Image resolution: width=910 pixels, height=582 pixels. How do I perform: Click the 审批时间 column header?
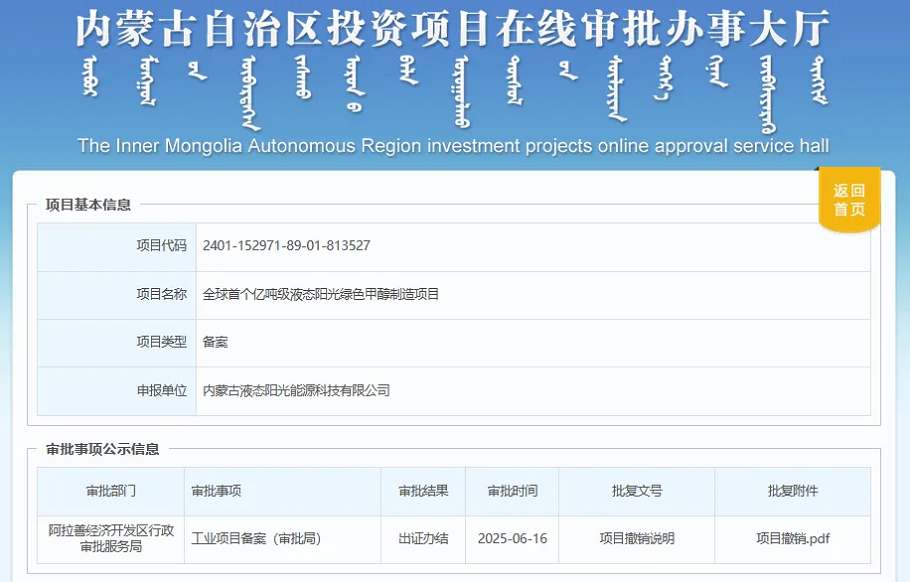click(512, 491)
